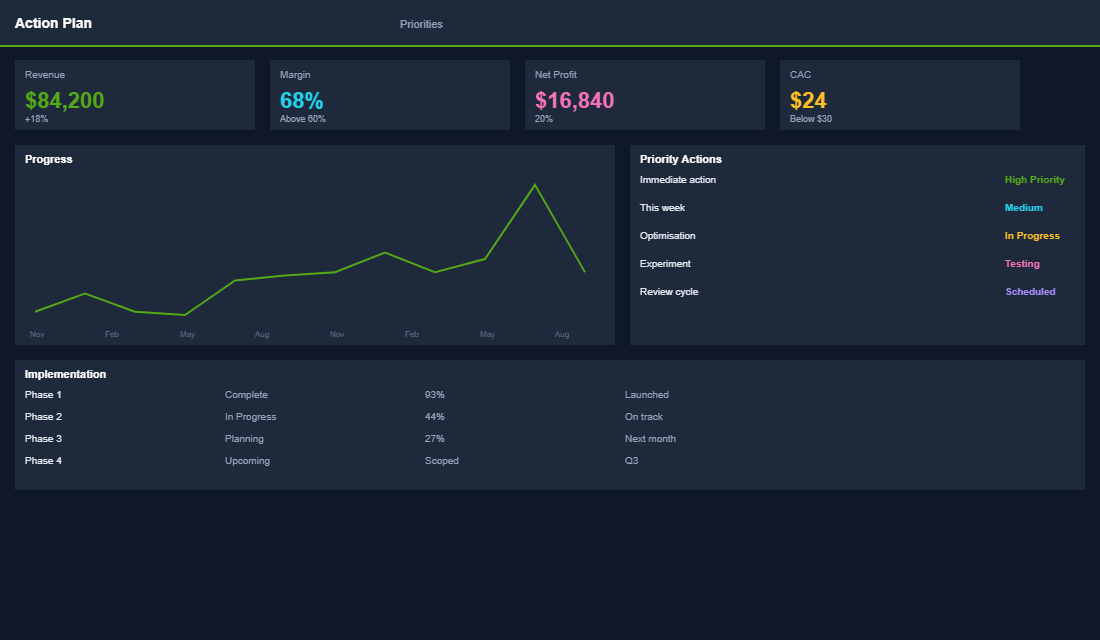This screenshot has width=1100, height=640.
Task: Click the Testing status badge
Action: (1022, 264)
